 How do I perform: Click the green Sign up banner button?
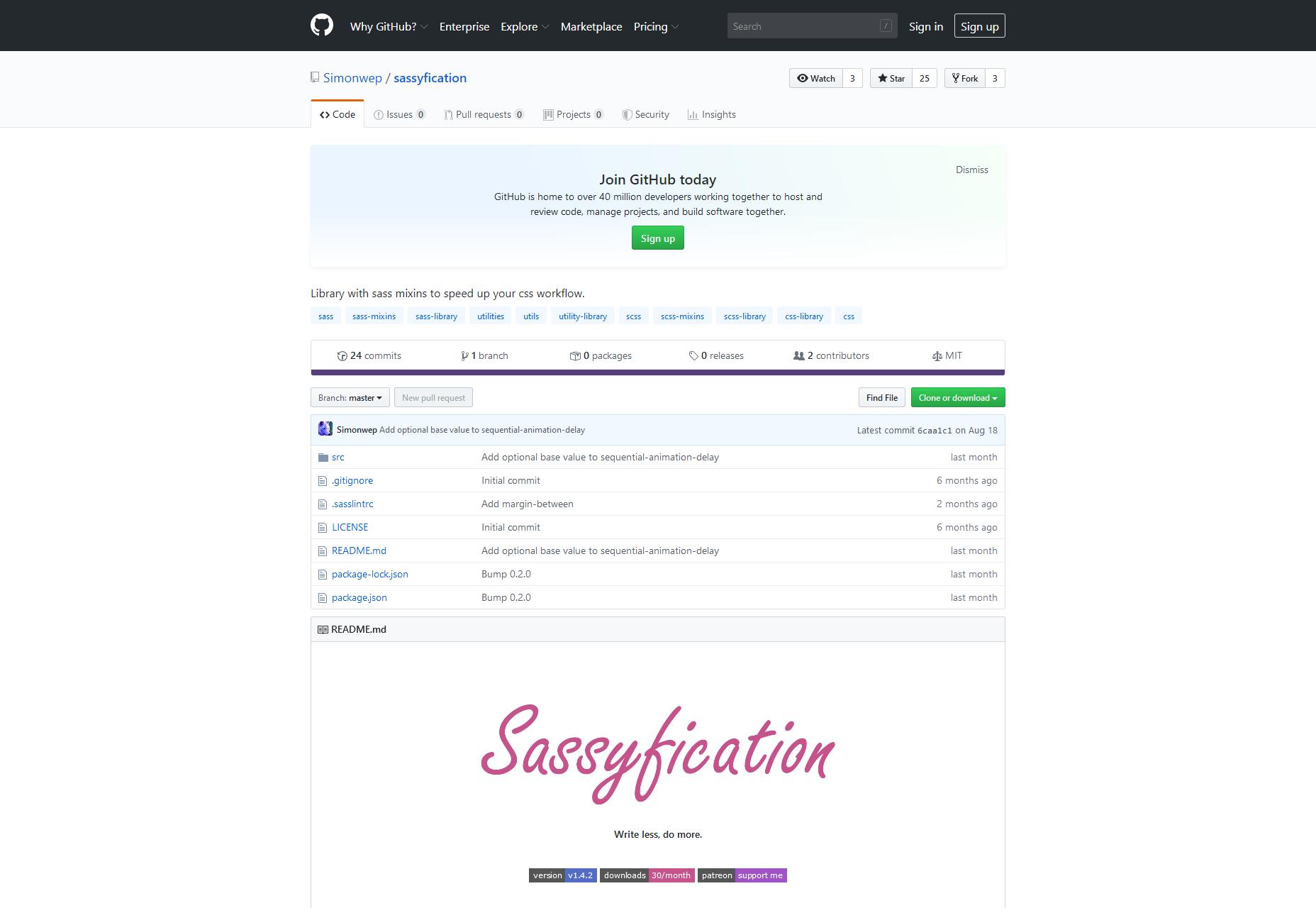pos(658,238)
